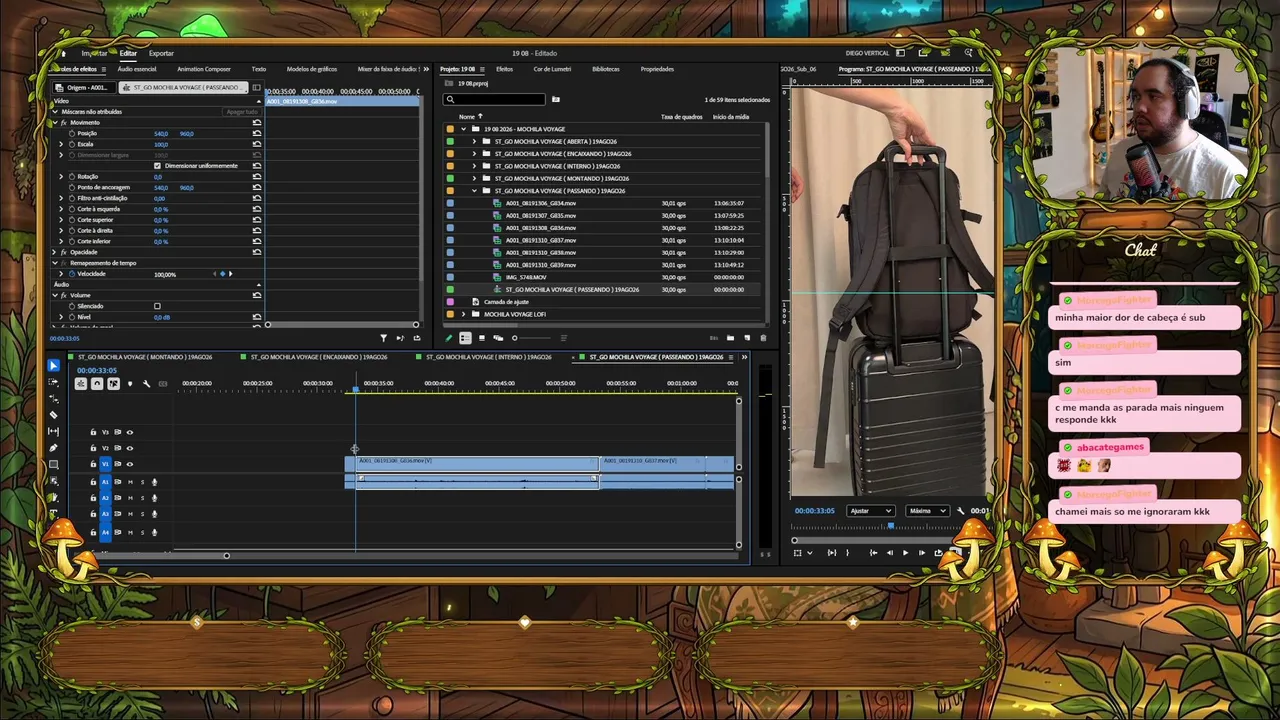
Task: Expand the Opacidade effect
Action: (x=55, y=252)
